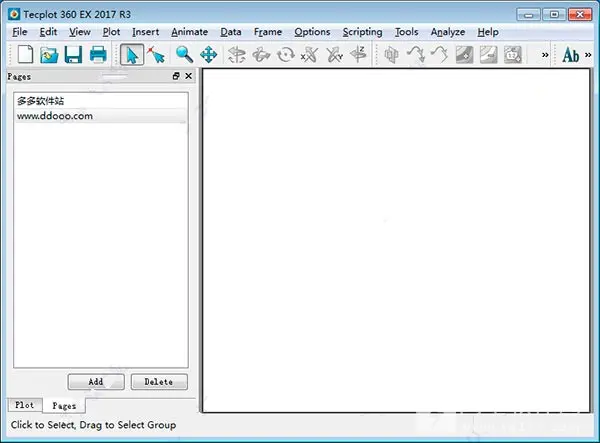Screen dimensions: 600x443
Task: Open the Scripting menu
Action: 362,32
